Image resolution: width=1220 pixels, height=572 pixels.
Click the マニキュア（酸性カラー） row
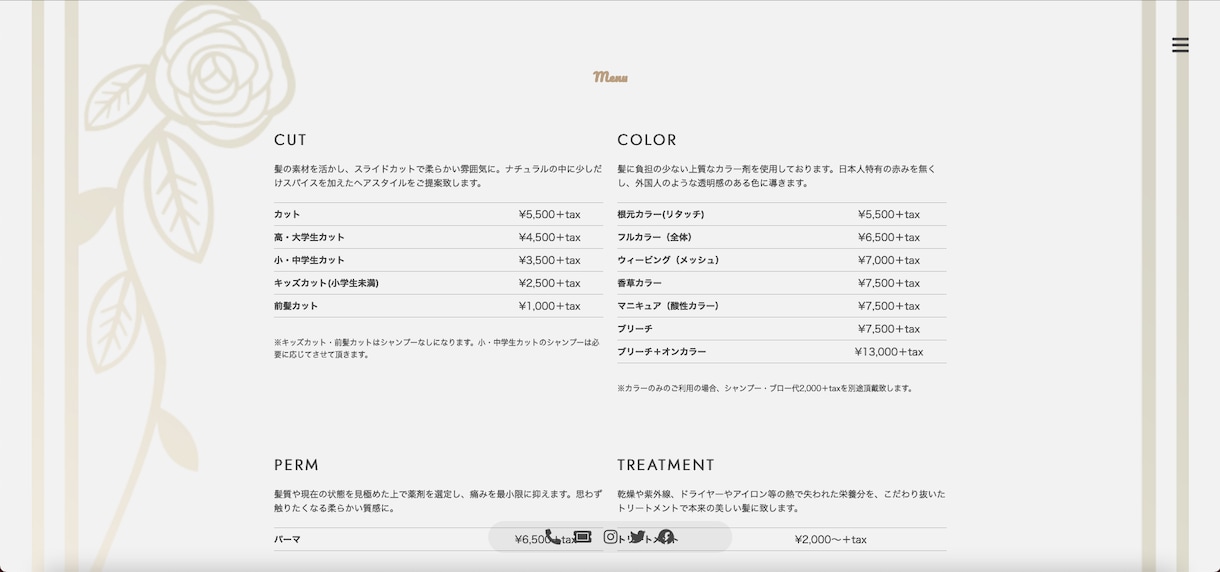coord(781,306)
